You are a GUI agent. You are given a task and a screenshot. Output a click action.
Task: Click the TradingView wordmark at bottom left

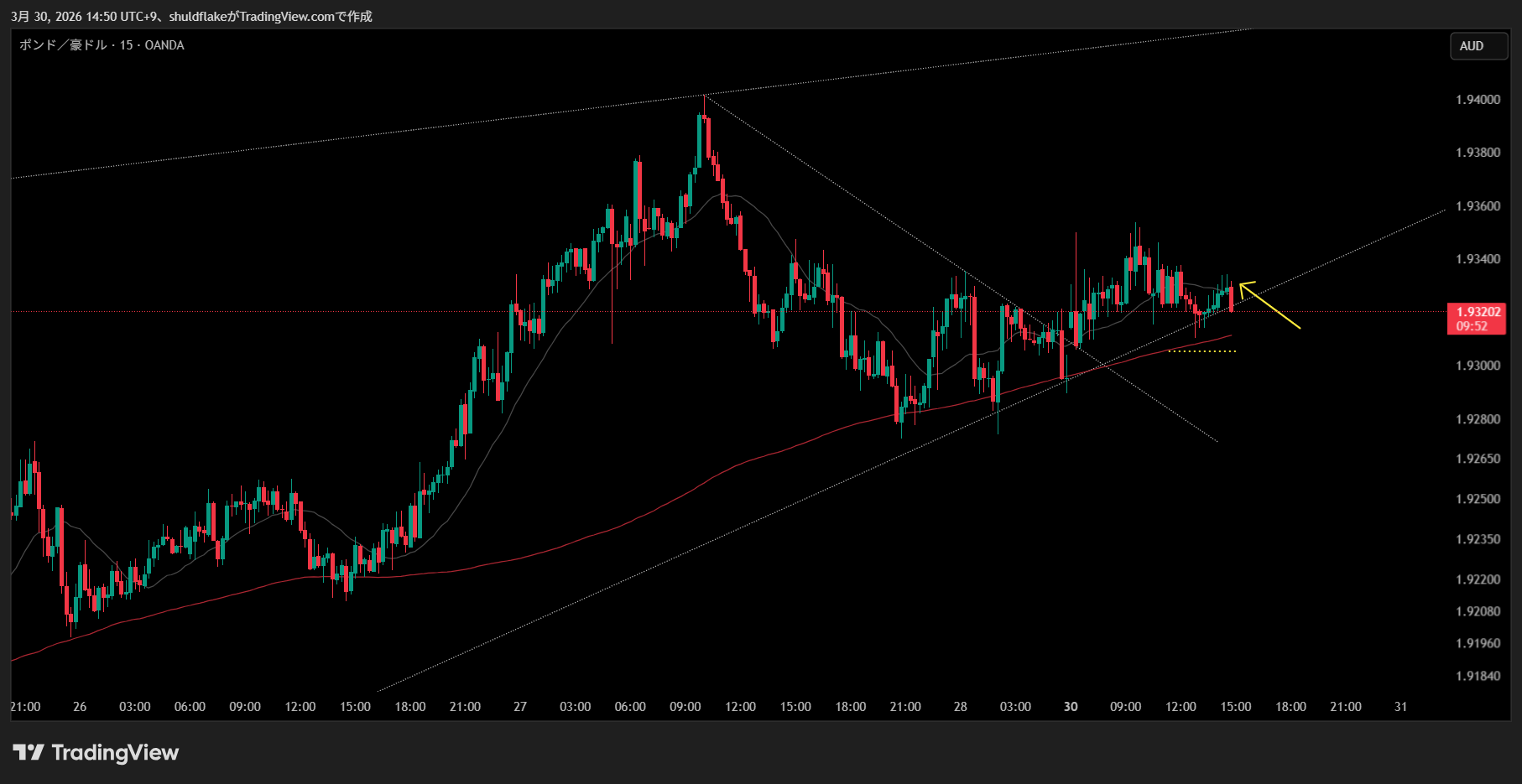pos(115,752)
